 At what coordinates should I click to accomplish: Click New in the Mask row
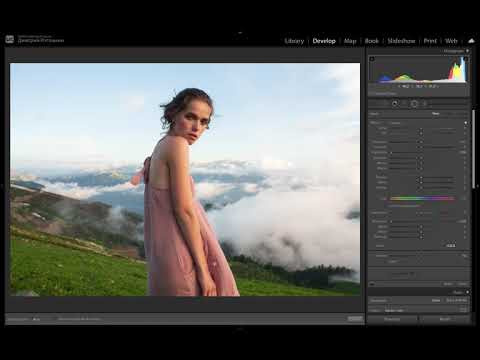(x=436, y=114)
